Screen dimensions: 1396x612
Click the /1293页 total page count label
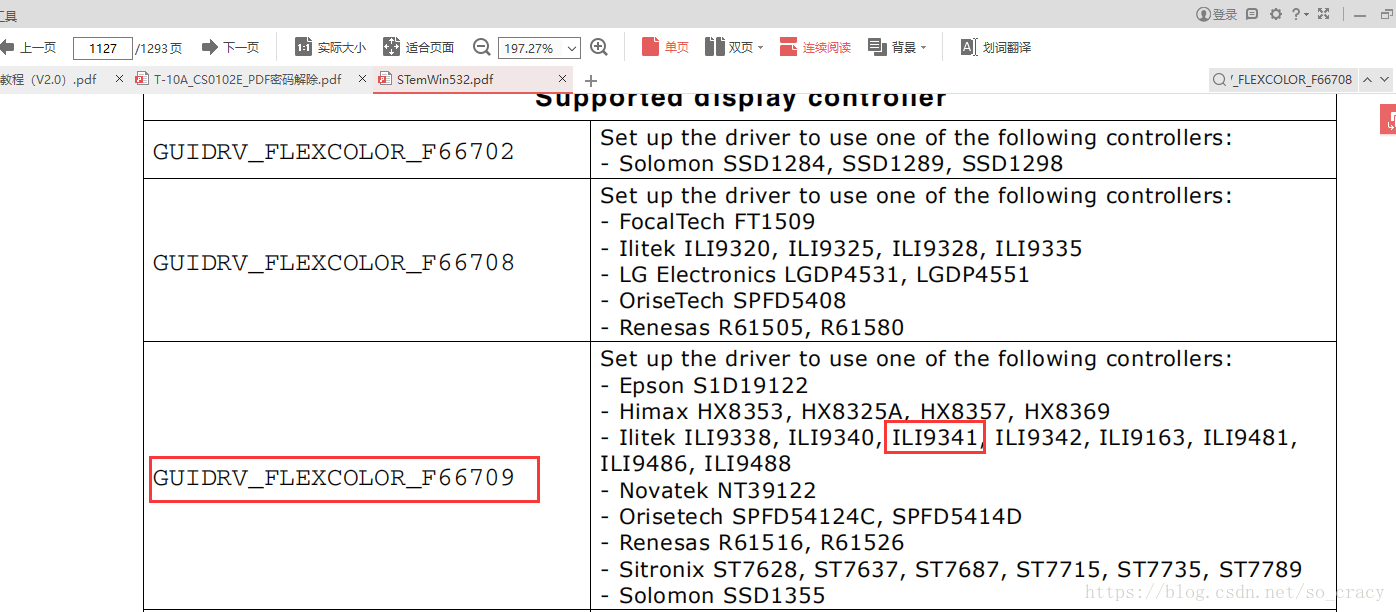(x=159, y=48)
